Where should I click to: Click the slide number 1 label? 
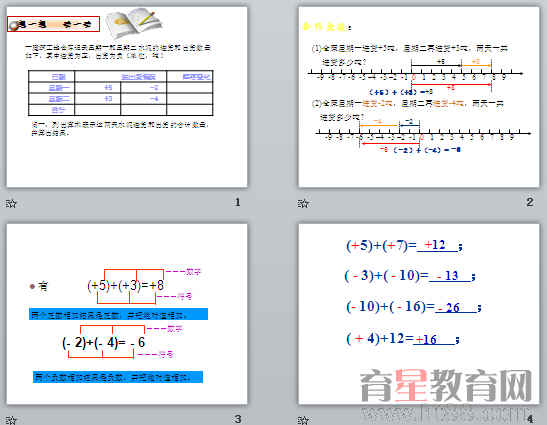click(238, 202)
